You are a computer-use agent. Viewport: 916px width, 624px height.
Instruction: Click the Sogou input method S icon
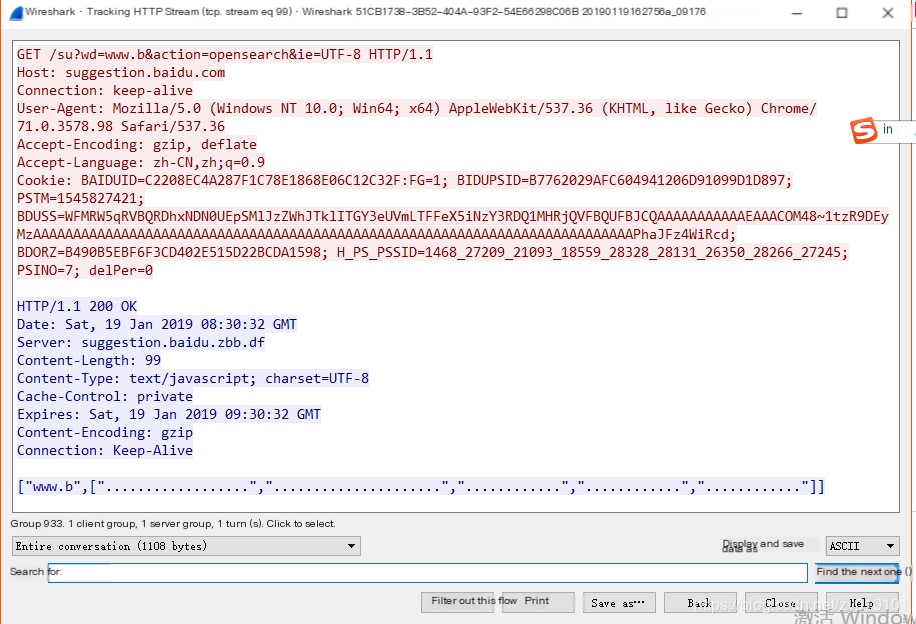point(863,130)
